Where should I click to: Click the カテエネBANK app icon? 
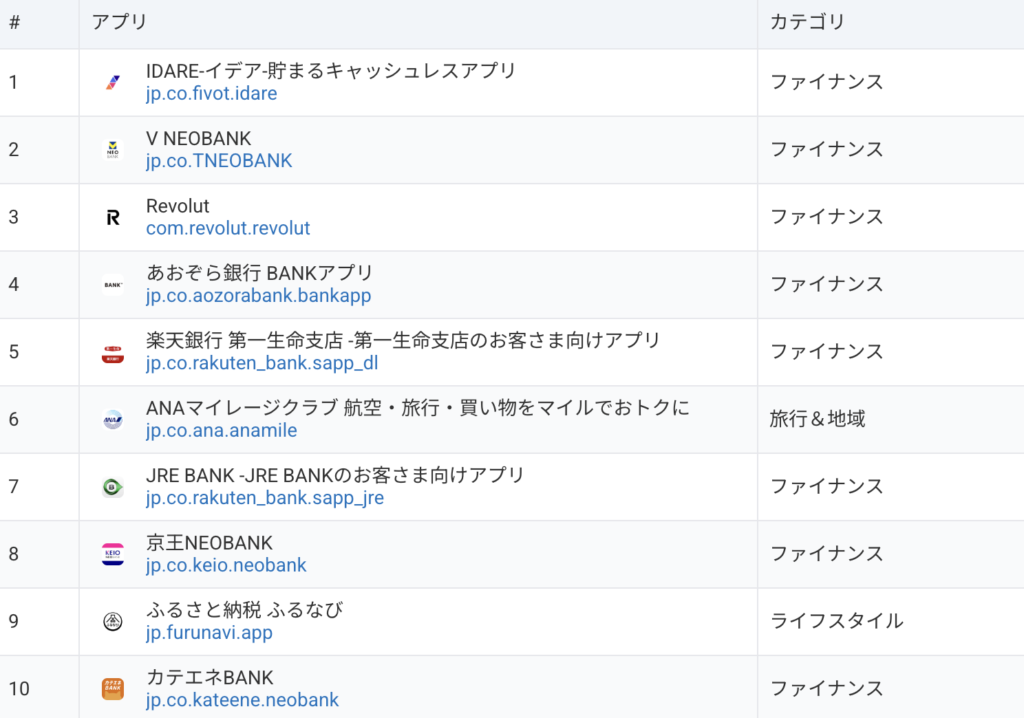[113, 689]
